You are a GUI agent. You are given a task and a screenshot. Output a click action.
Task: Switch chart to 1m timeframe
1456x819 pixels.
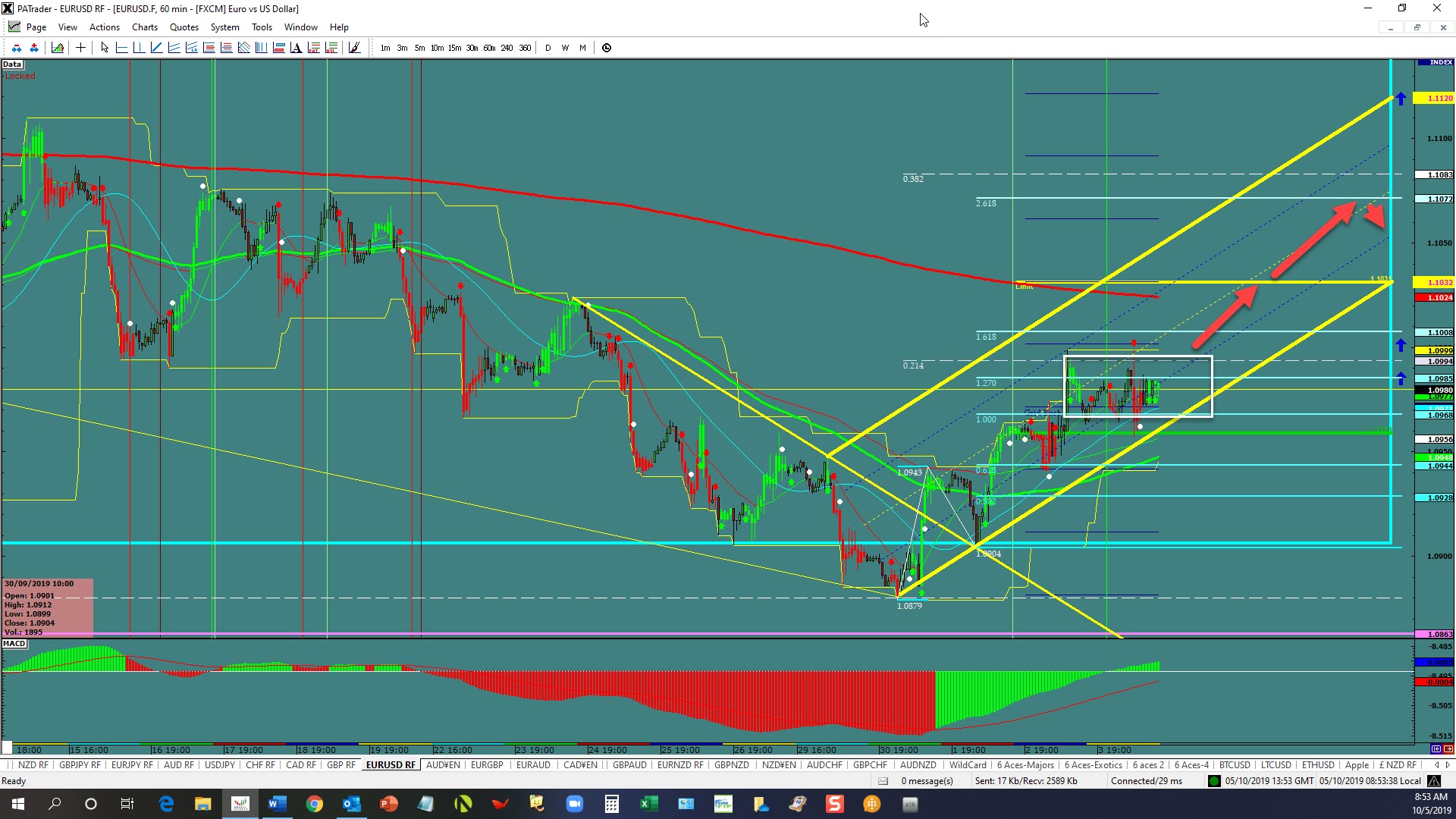tap(385, 48)
